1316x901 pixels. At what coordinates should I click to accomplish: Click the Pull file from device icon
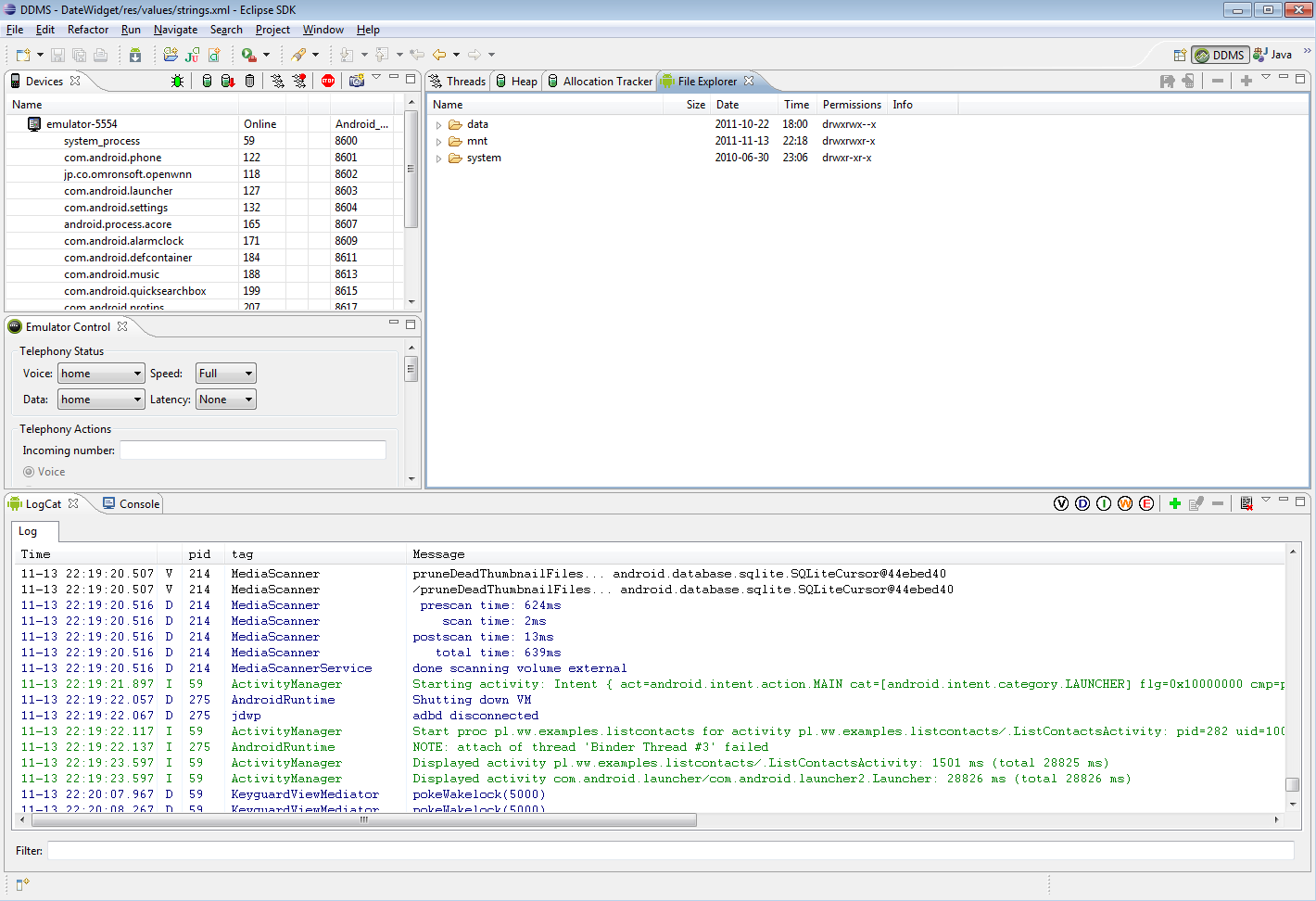tap(1168, 82)
